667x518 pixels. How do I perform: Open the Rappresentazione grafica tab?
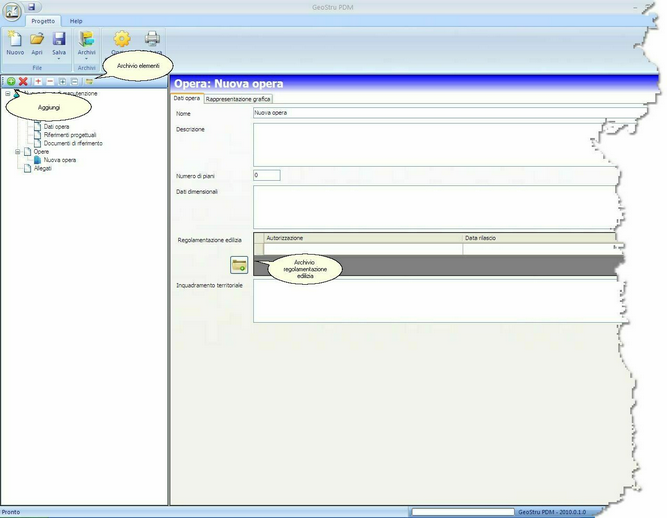(x=238, y=99)
